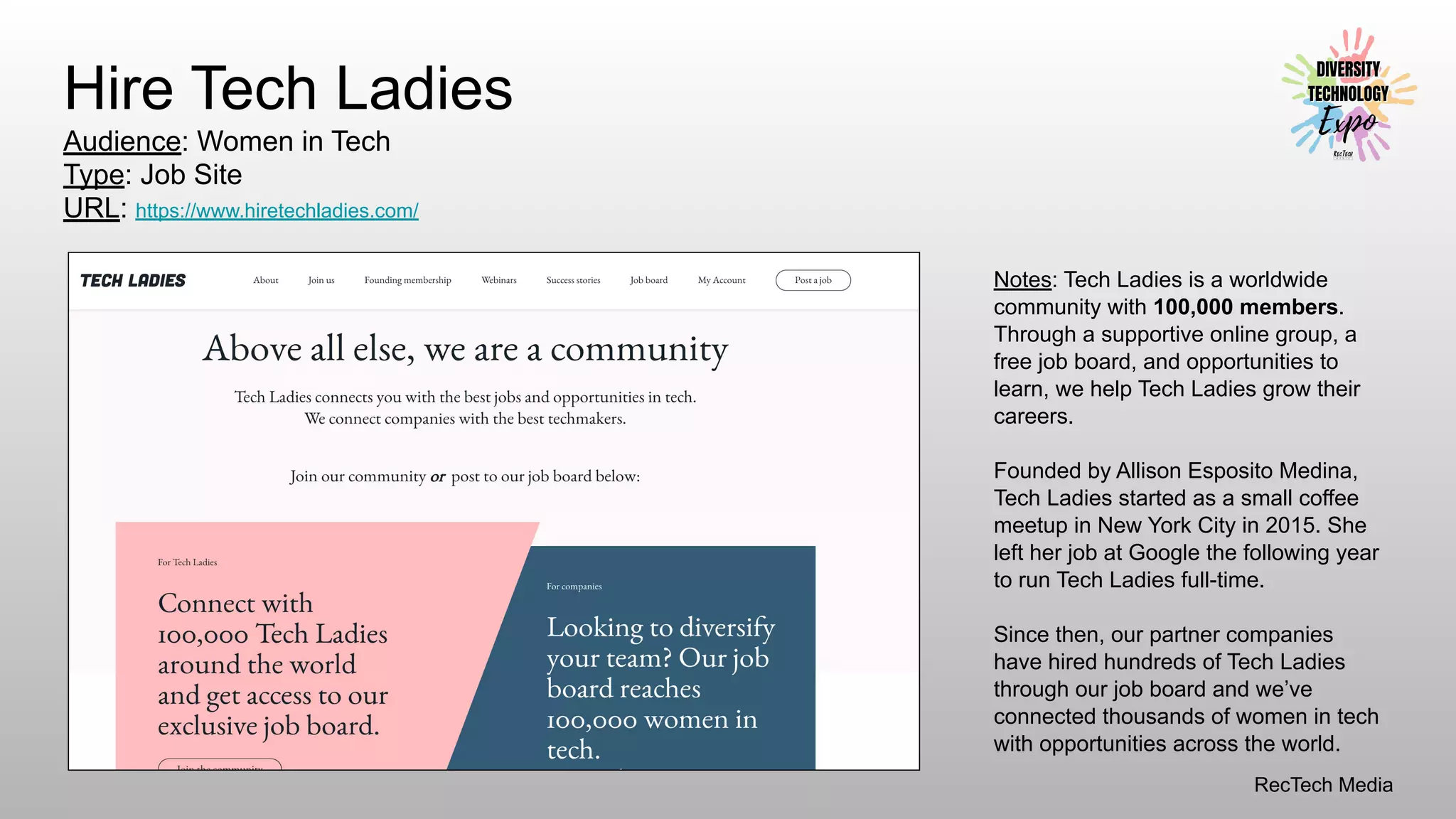Click 'Looking to diversify your team?' card text

[660, 688]
